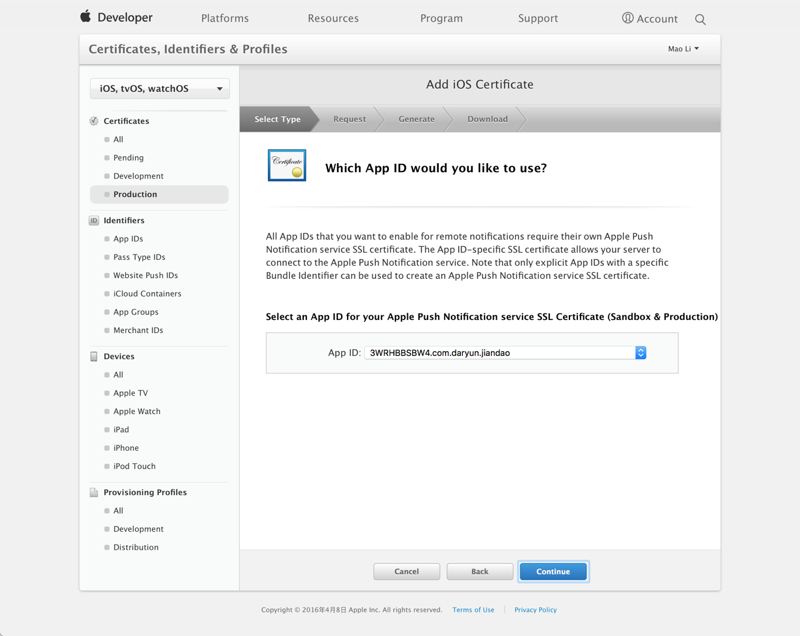Open the App ID selection dropdown
This screenshot has height=636, width=800.
click(506, 353)
